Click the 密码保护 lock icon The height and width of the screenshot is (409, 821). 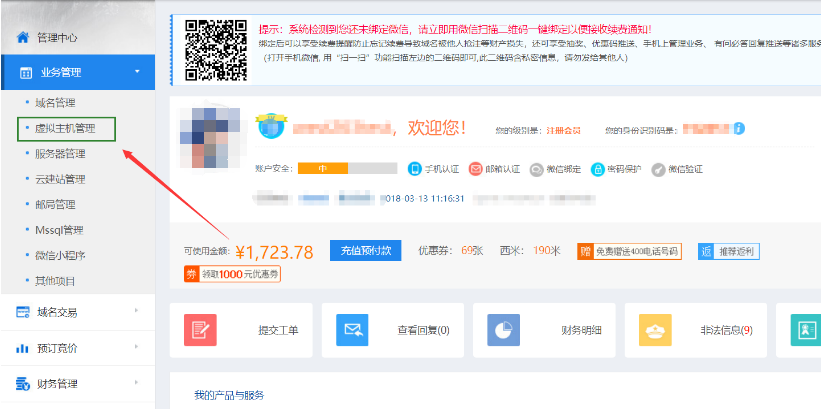(598, 169)
